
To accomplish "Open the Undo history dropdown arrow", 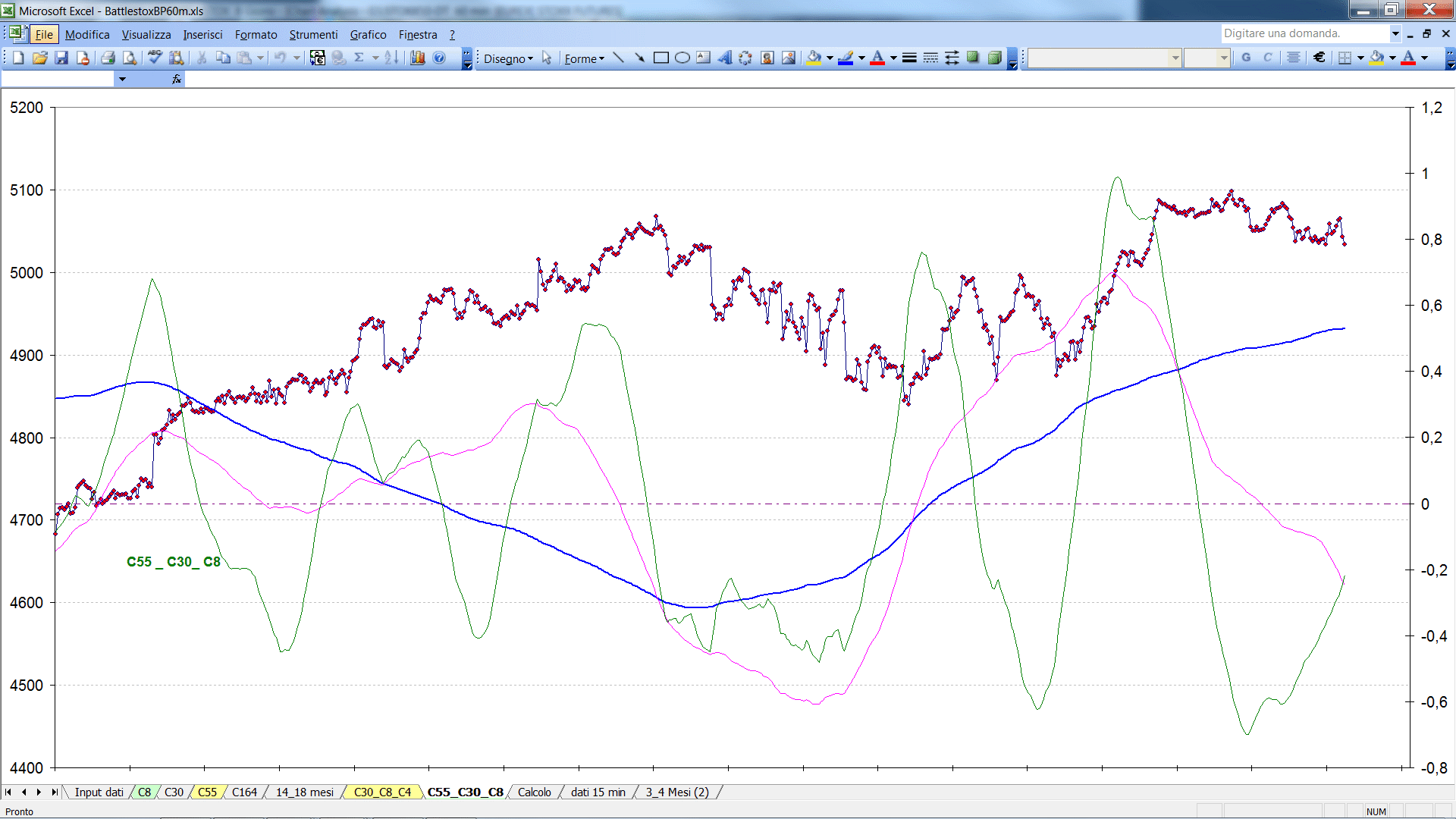I will [x=297, y=58].
